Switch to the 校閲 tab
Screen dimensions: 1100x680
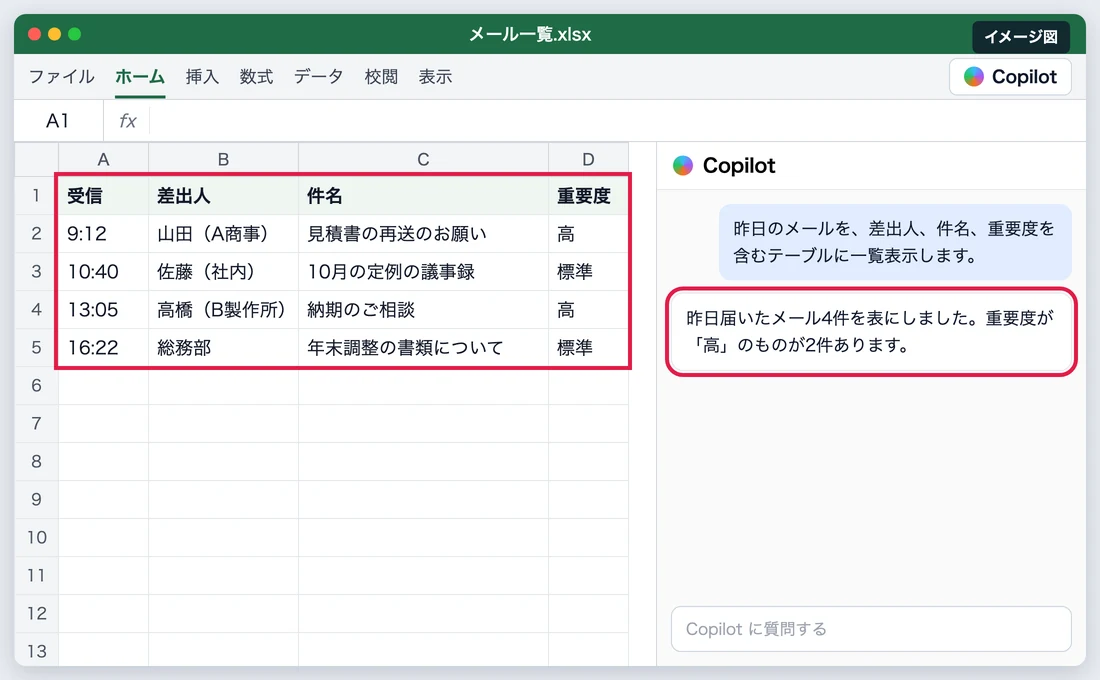click(381, 76)
